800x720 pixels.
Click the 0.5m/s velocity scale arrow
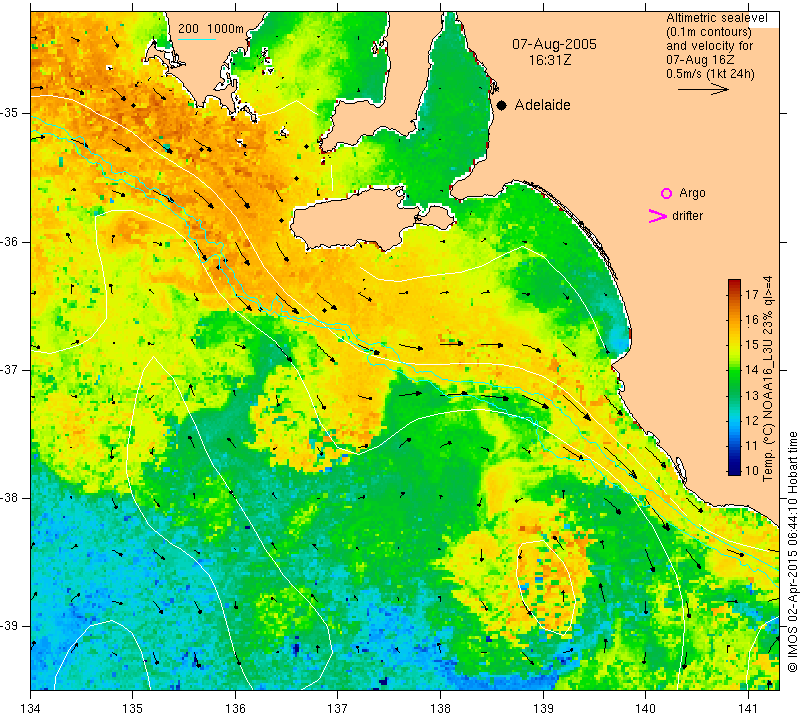click(x=703, y=89)
